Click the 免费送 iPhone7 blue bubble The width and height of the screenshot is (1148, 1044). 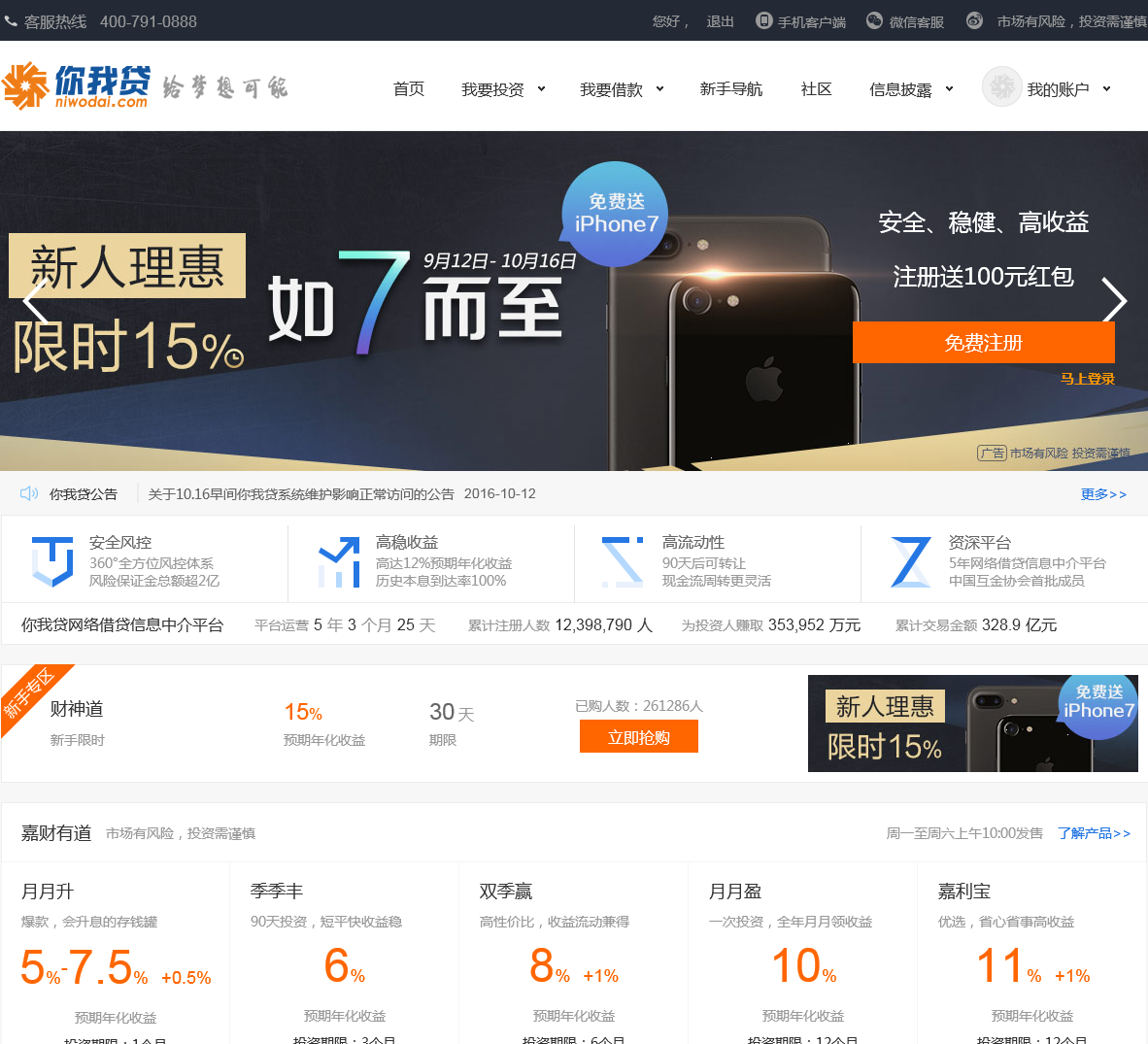pyautogui.click(x=614, y=214)
